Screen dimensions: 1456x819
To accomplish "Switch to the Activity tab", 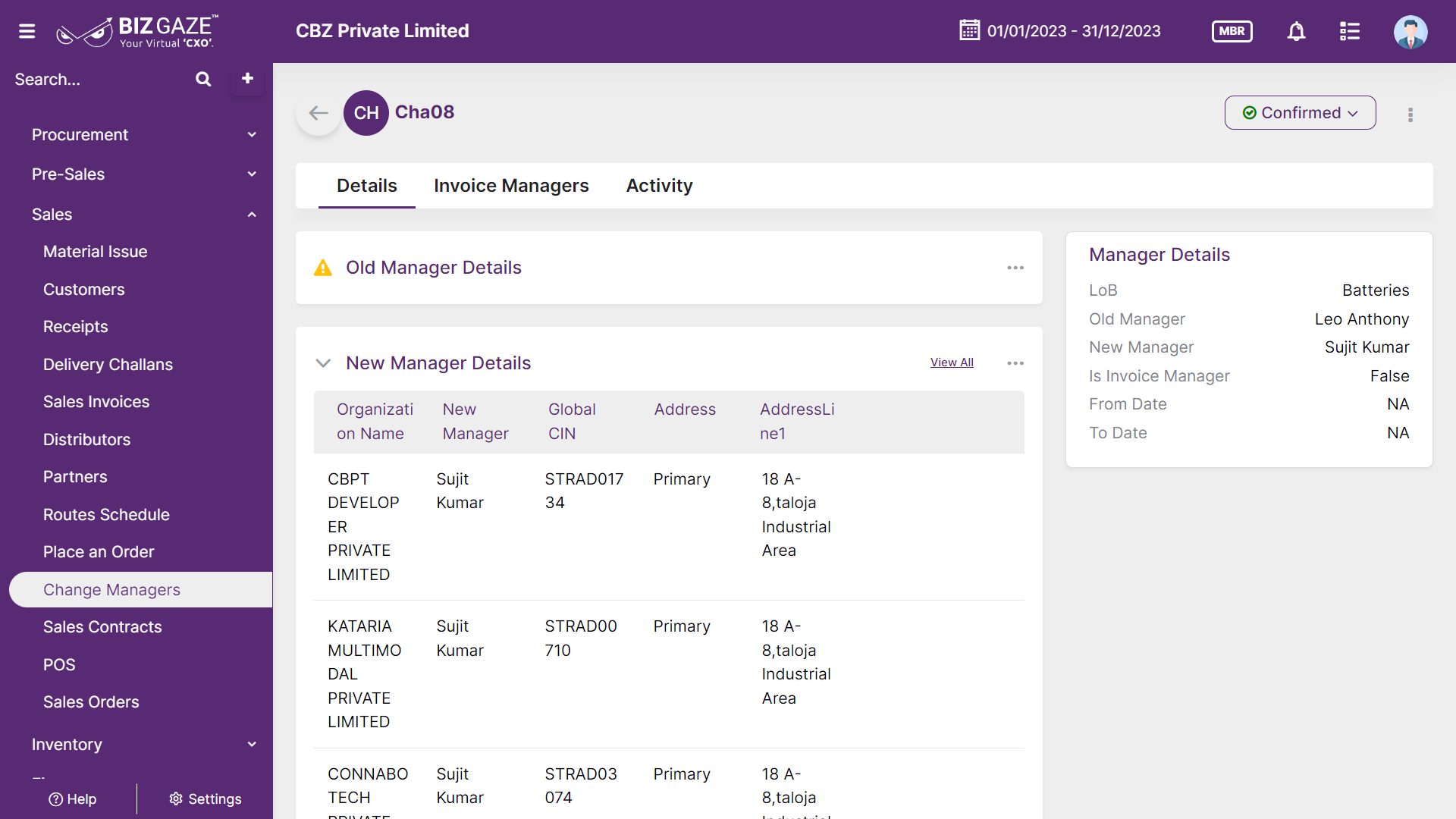I will tap(659, 186).
